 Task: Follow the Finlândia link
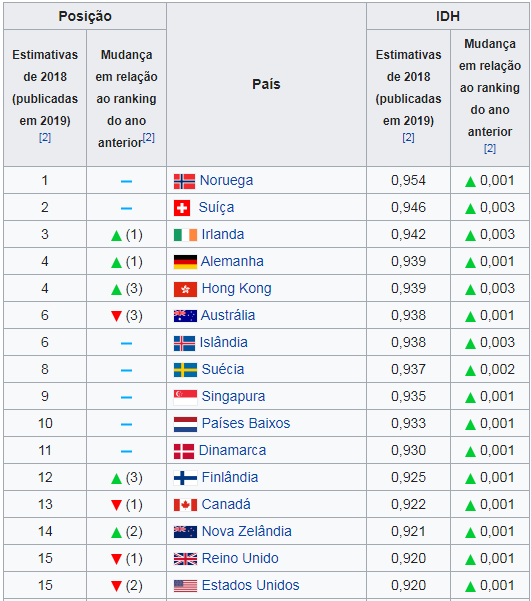(230, 478)
